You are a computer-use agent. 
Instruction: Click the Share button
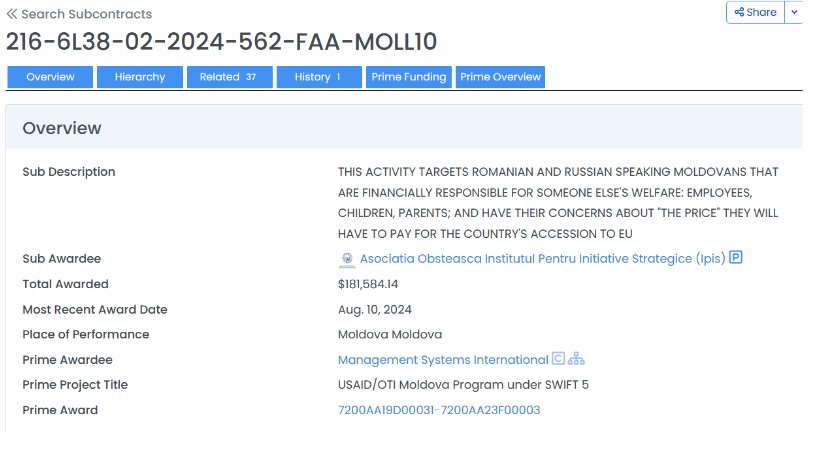(x=755, y=12)
